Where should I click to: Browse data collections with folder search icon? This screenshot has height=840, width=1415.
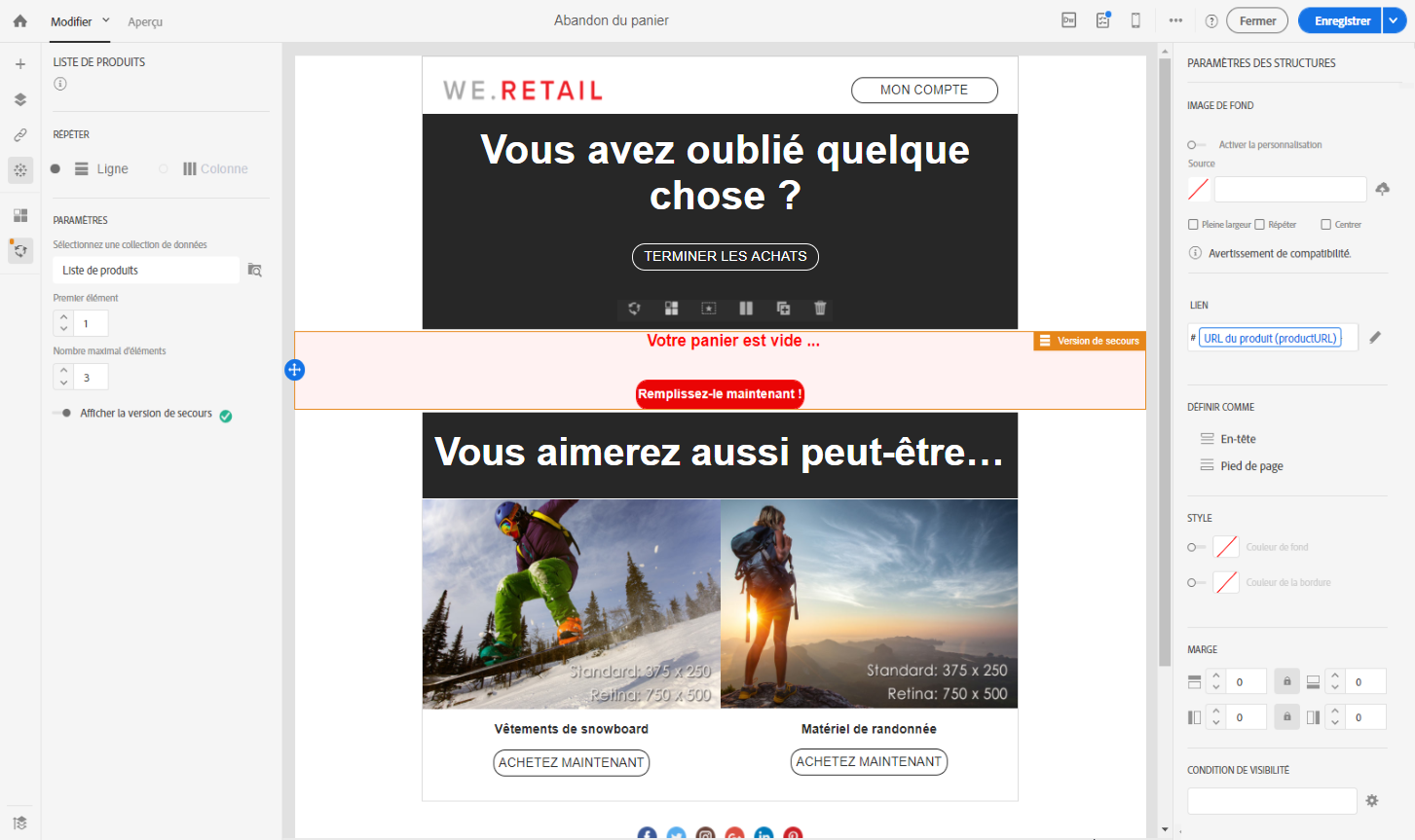(255, 270)
